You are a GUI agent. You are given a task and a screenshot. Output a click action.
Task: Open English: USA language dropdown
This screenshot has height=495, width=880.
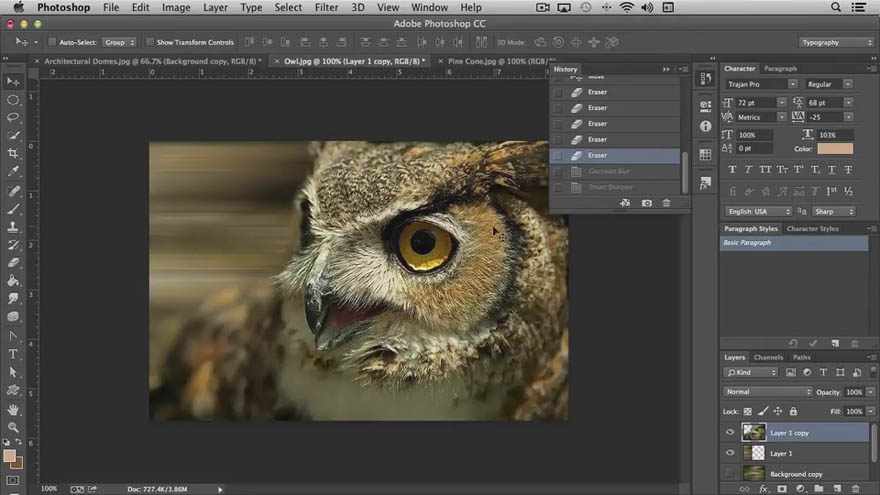tap(758, 212)
